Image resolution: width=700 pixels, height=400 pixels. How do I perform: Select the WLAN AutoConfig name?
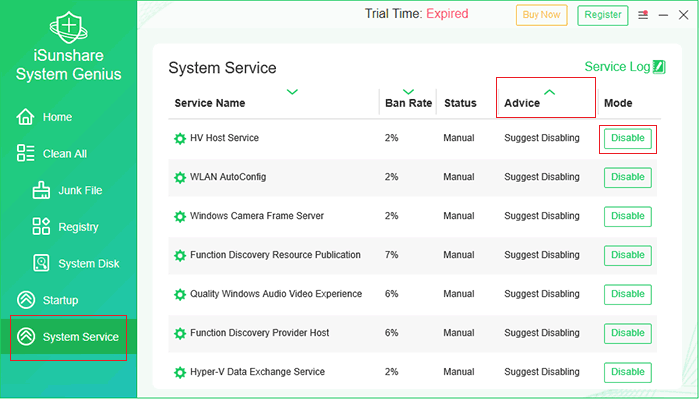click(228, 177)
